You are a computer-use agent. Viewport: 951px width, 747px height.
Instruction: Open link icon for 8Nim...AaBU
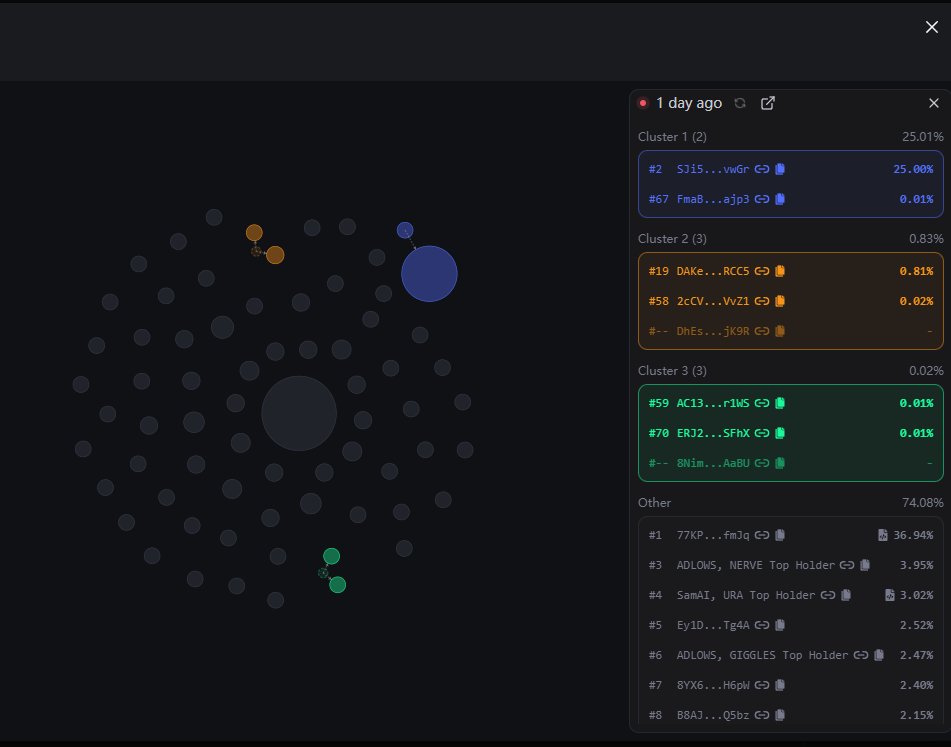(762, 463)
